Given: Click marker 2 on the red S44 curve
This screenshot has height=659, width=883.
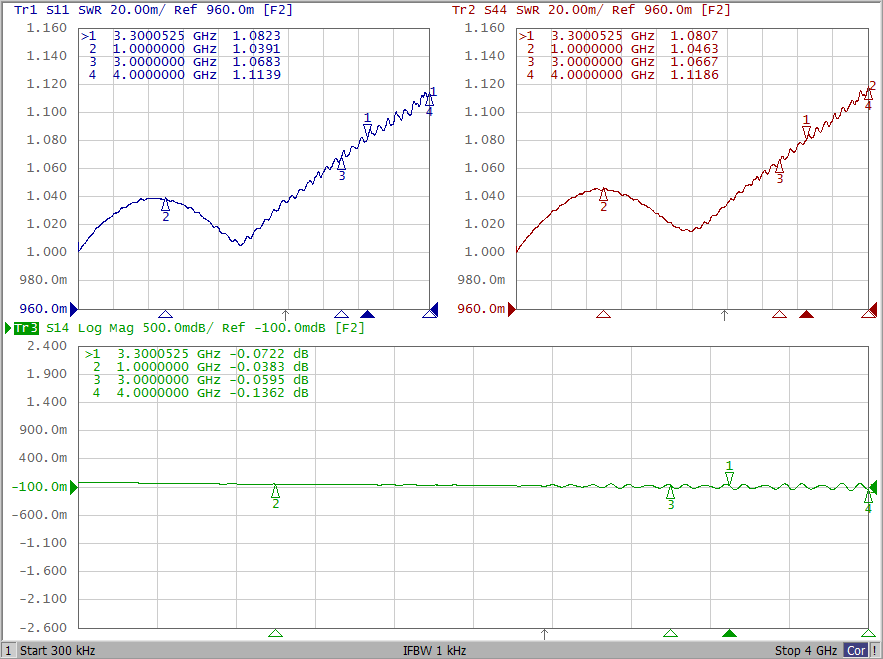Looking at the screenshot, I should pos(603,195).
